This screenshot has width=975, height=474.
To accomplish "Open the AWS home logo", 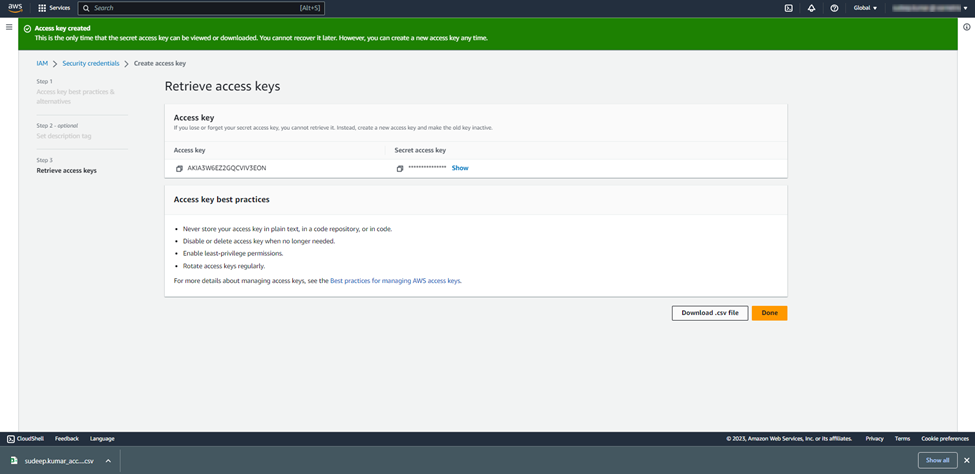I will coord(15,8).
